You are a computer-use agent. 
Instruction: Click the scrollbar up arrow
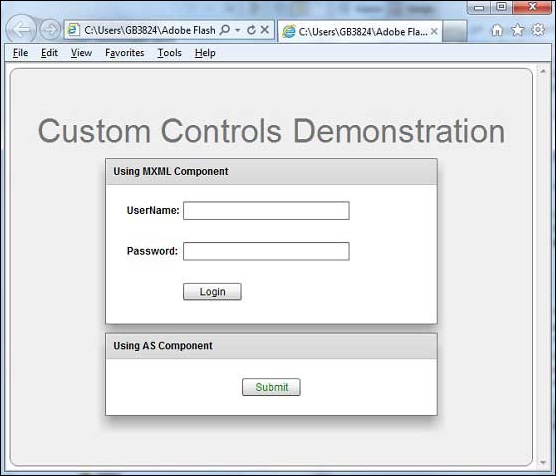pyautogui.click(x=543, y=71)
